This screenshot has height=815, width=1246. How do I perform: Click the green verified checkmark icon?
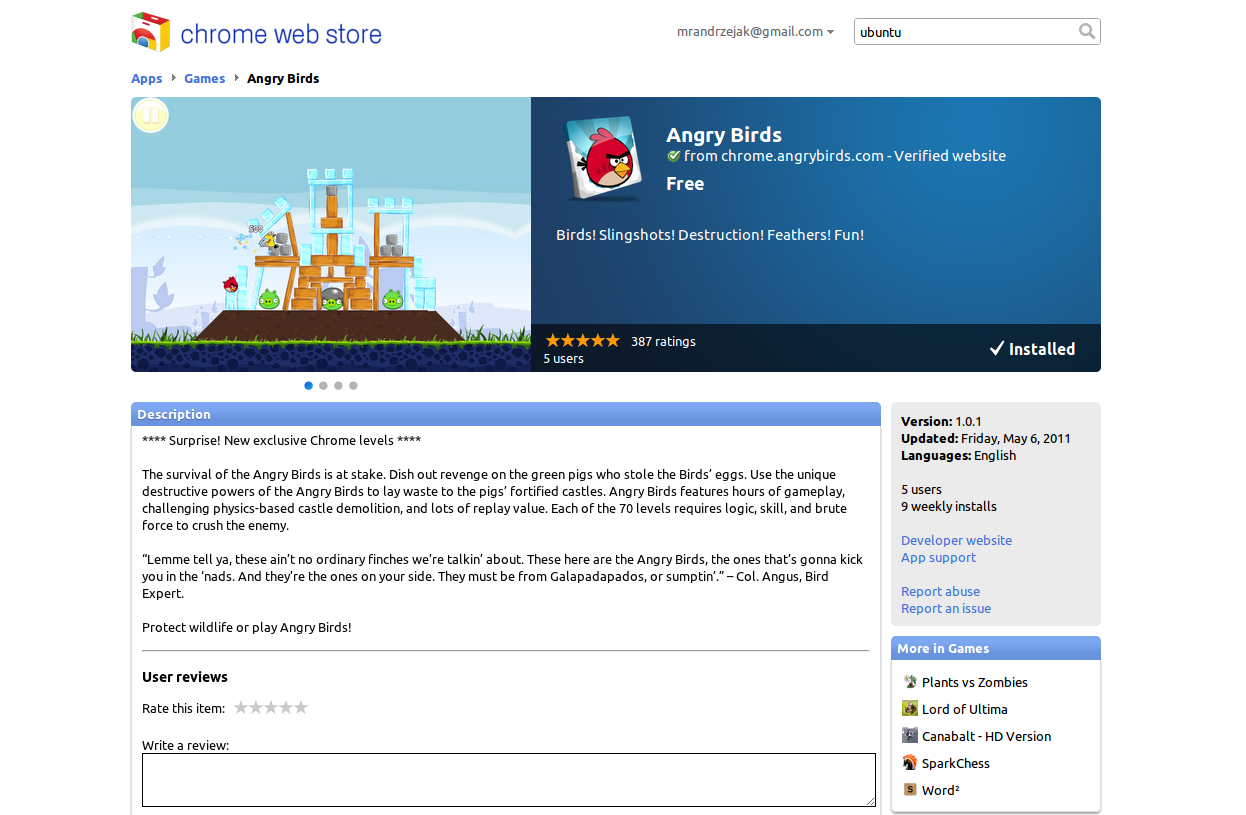click(x=674, y=156)
